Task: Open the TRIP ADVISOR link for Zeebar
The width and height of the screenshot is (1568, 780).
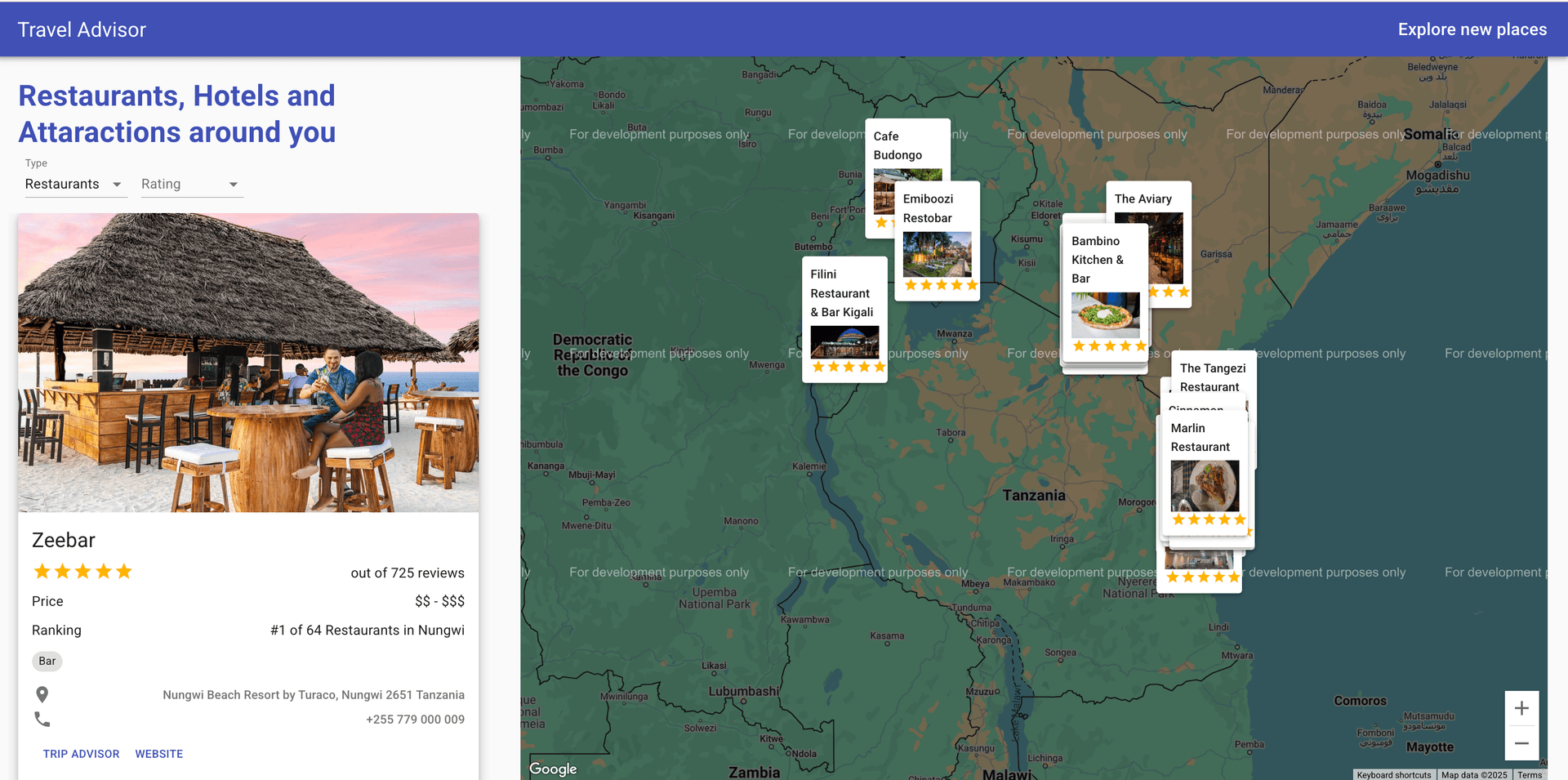Action: tap(81, 754)
